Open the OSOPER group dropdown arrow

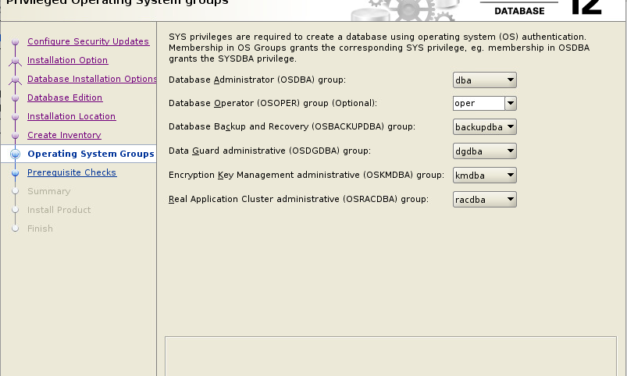(511, 103)
